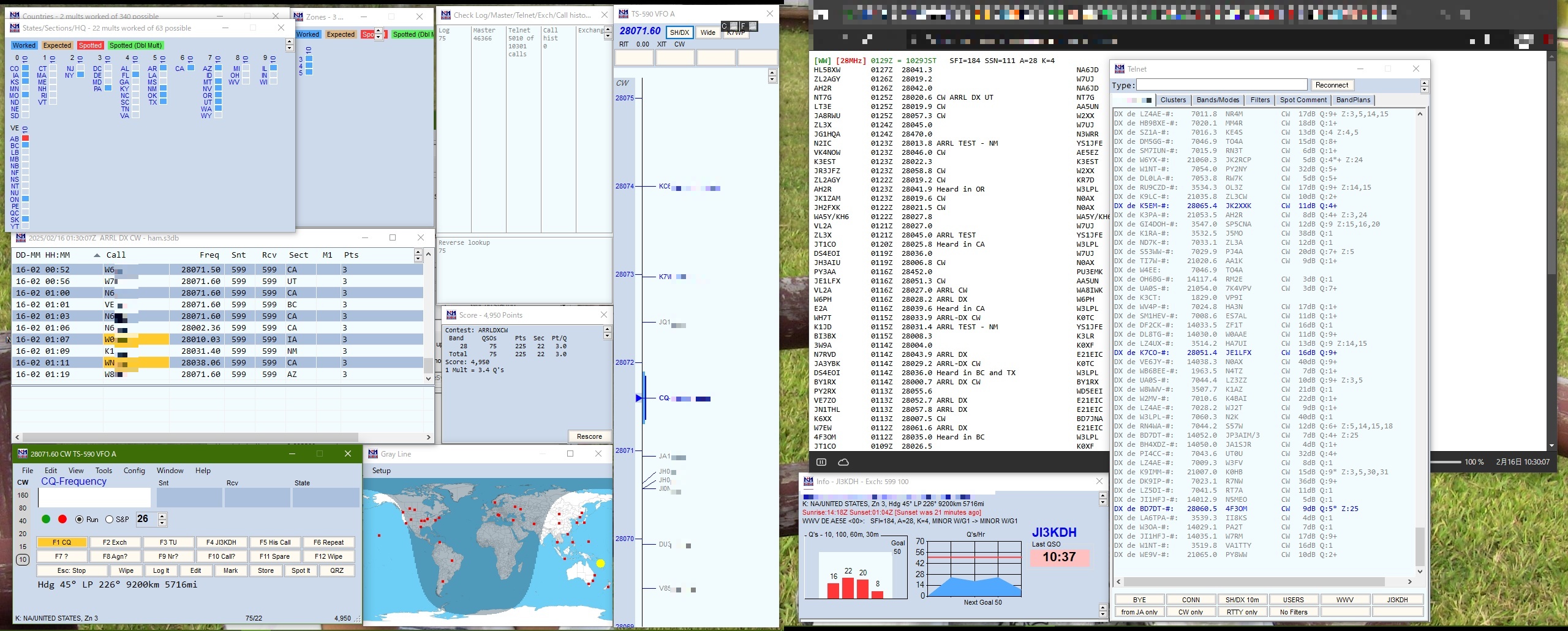
Task: Click the Log window header up/down spinner
Action: [418, 255]
